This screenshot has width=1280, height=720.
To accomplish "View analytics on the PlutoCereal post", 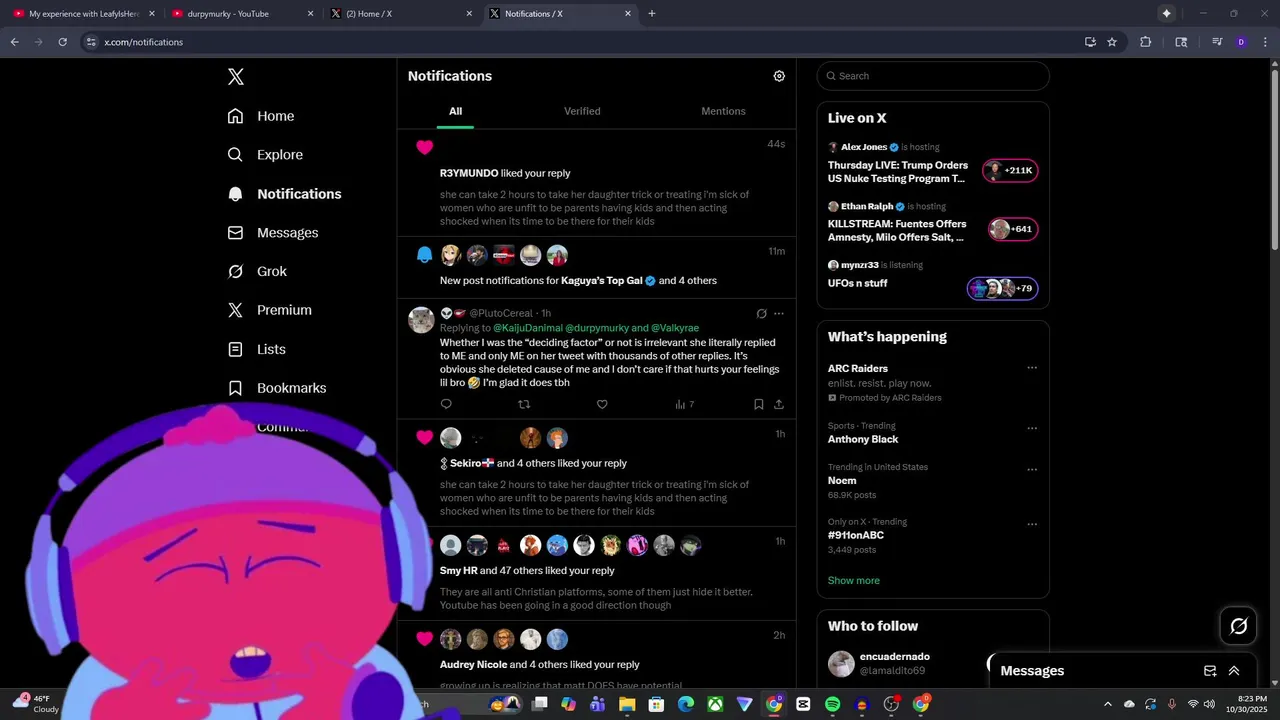I will click(684, 404).
